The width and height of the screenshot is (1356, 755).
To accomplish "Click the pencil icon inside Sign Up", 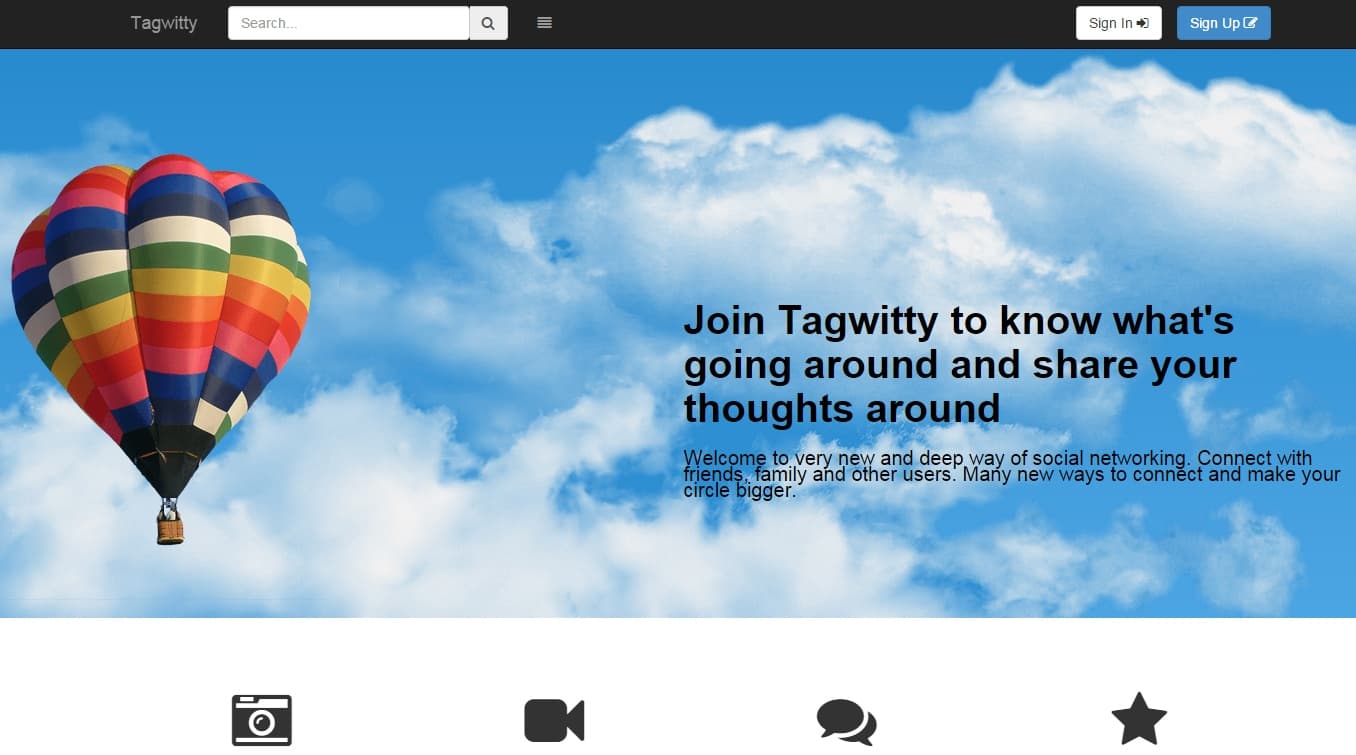I will pyautogui.click(x=1250, y=23).
